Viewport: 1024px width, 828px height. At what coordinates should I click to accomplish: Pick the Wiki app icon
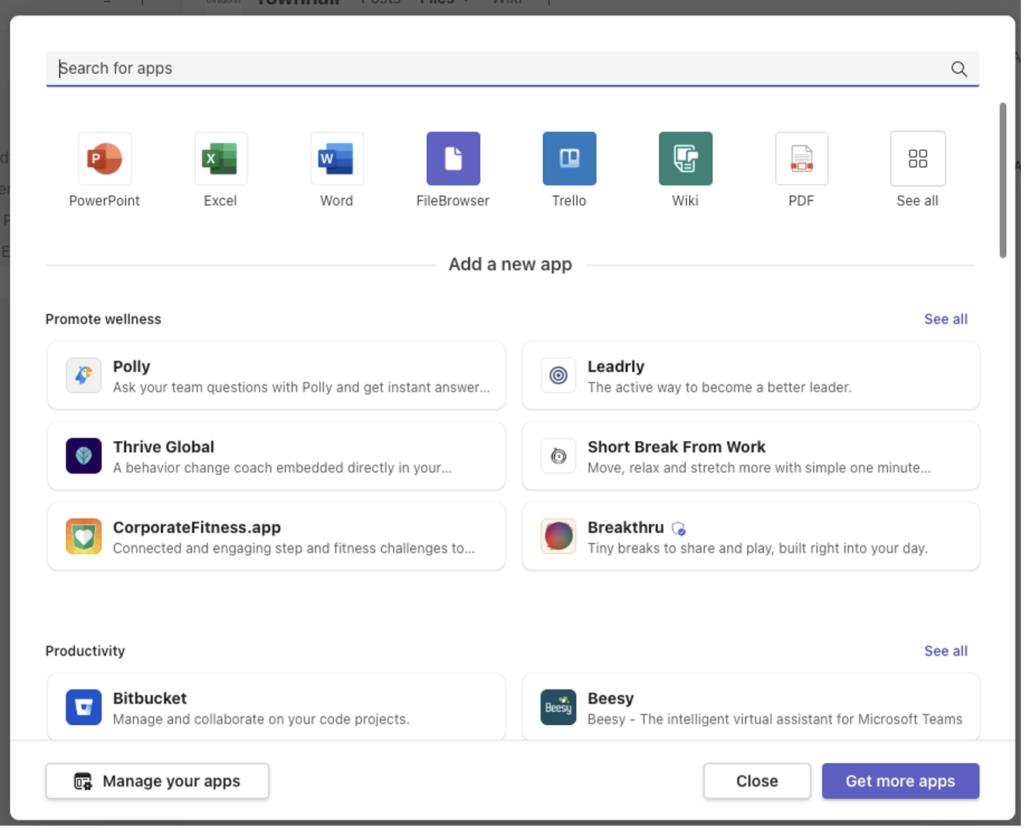(x=686, y=159)
